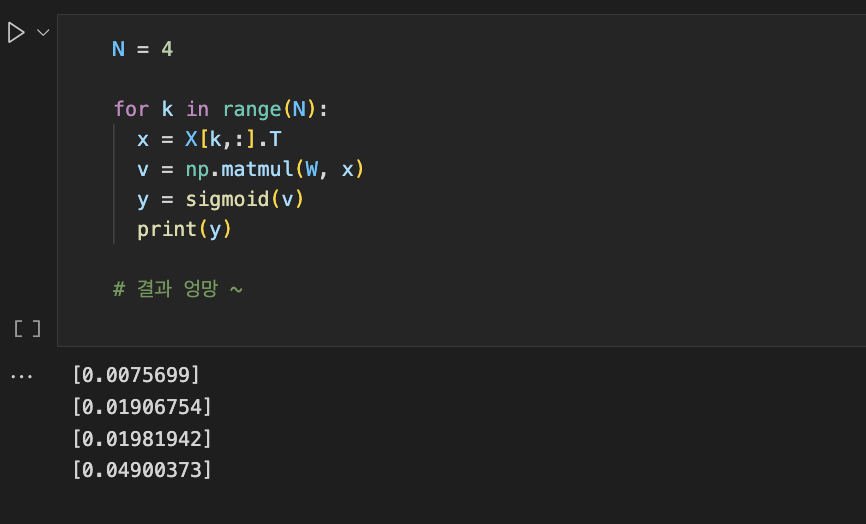The width and height of the screenshot is (866, 524).
Task: Click the line 'N = 4'
Action: 142,49
